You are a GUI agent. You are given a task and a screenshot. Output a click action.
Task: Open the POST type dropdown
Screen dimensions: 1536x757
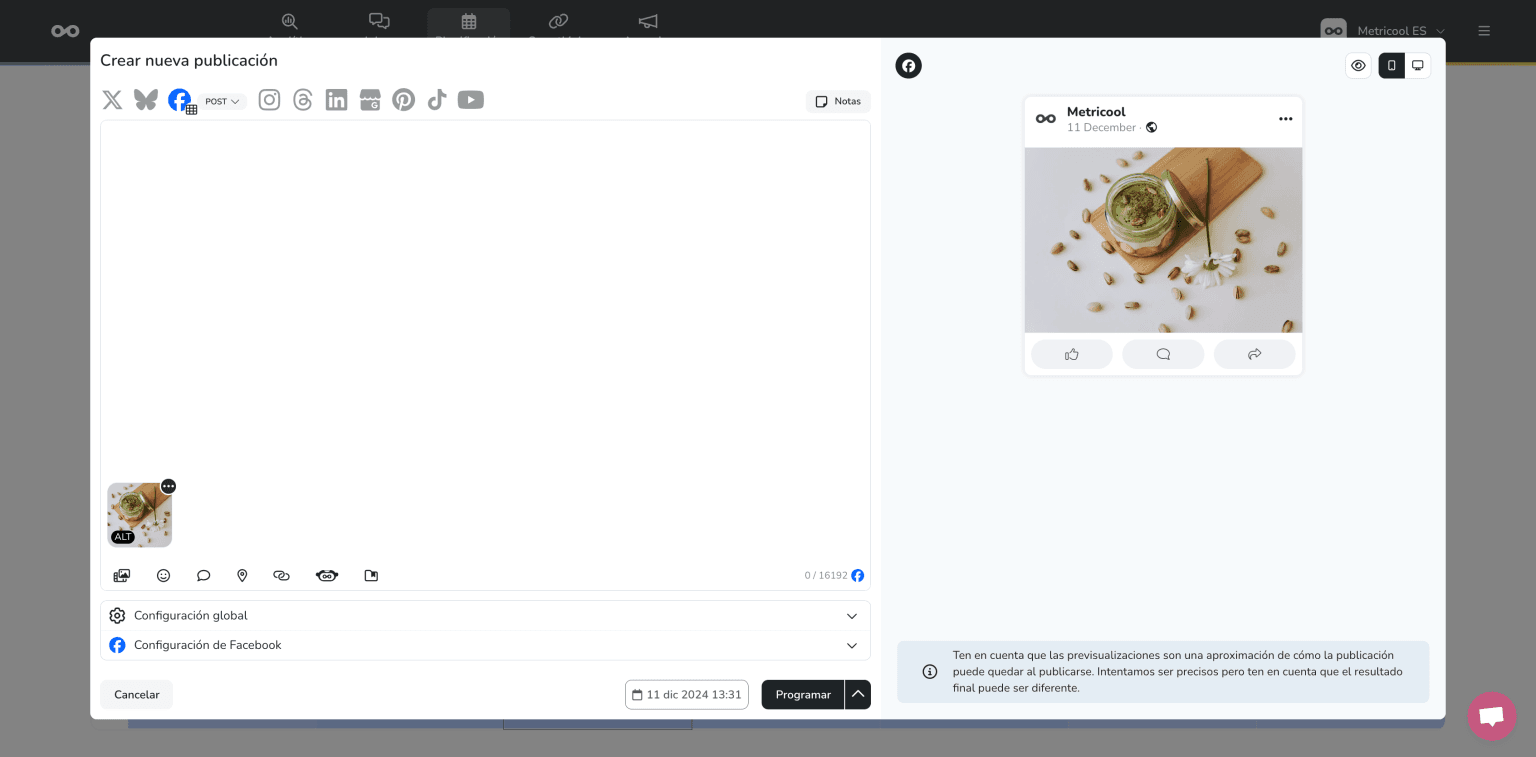click(221, 101)
